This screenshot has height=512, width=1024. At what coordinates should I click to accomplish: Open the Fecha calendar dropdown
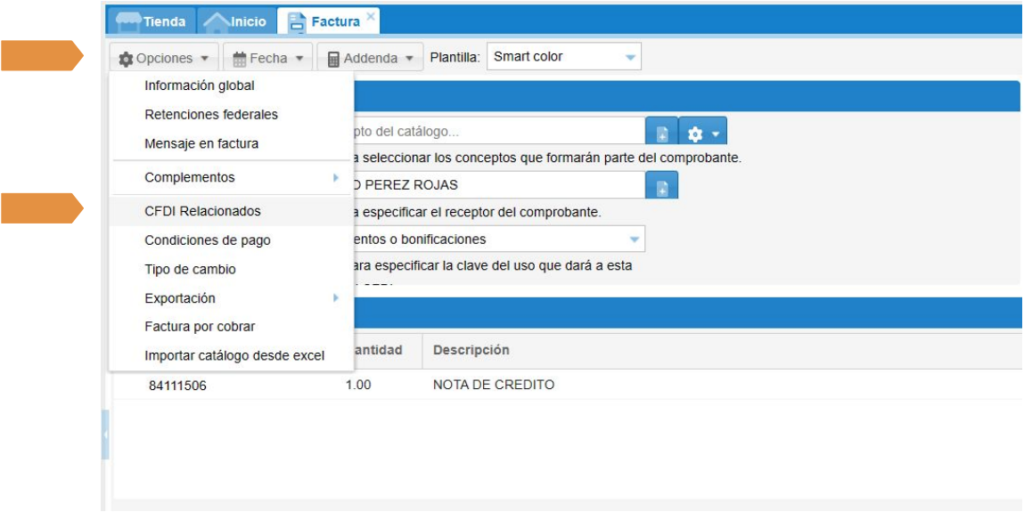pos(267,59)
